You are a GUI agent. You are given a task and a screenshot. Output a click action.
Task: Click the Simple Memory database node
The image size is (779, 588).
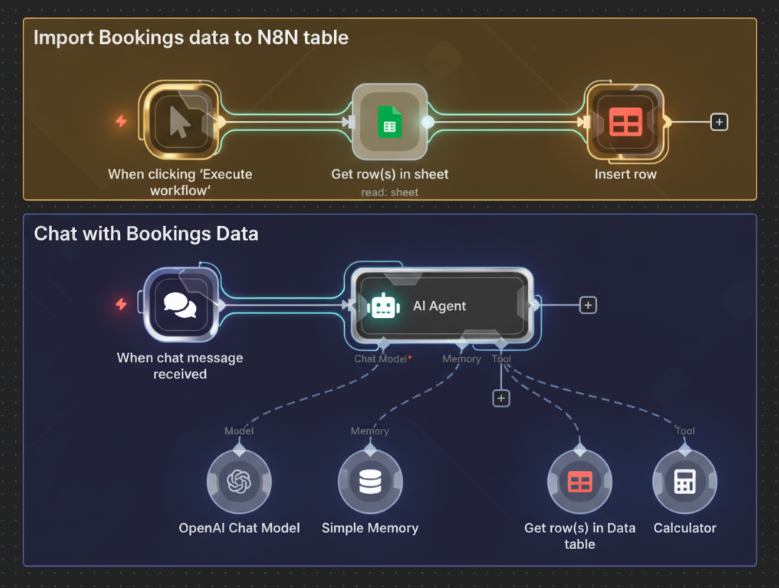tap(370, 482)
